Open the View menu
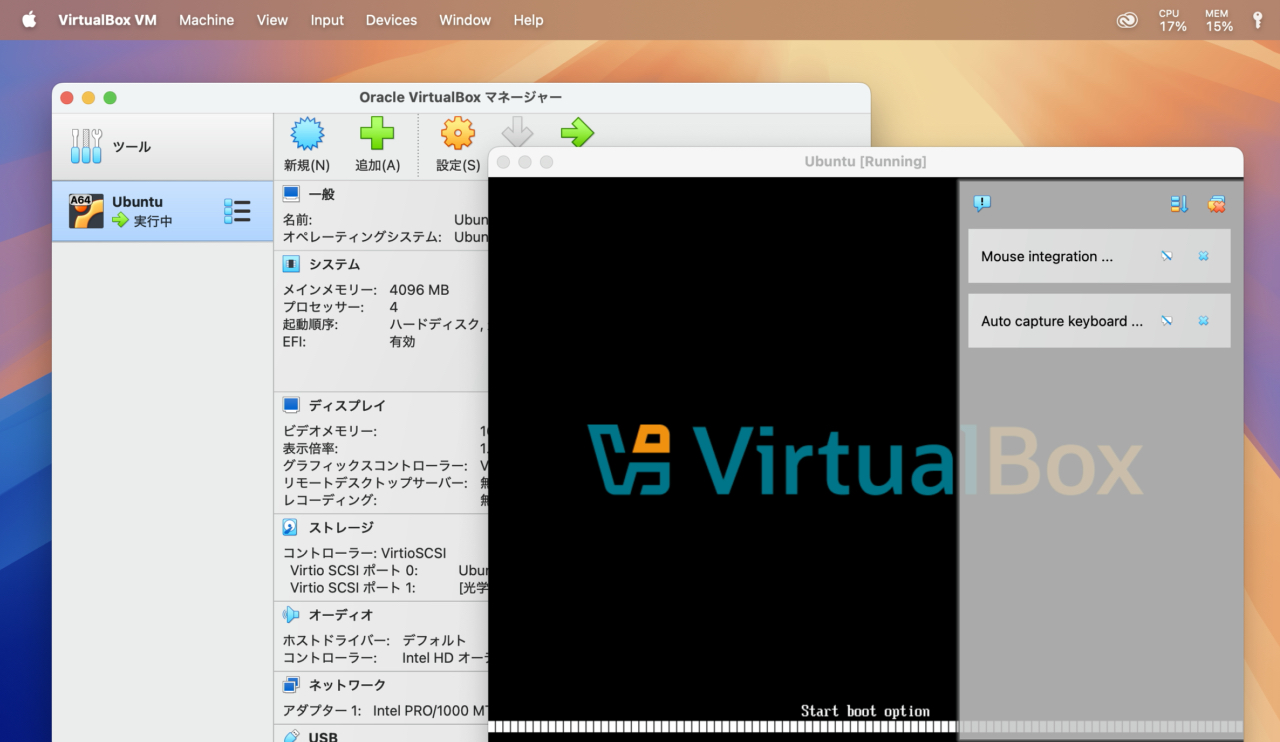Screen dimensions: 1280x742 (x=272, y=20)
